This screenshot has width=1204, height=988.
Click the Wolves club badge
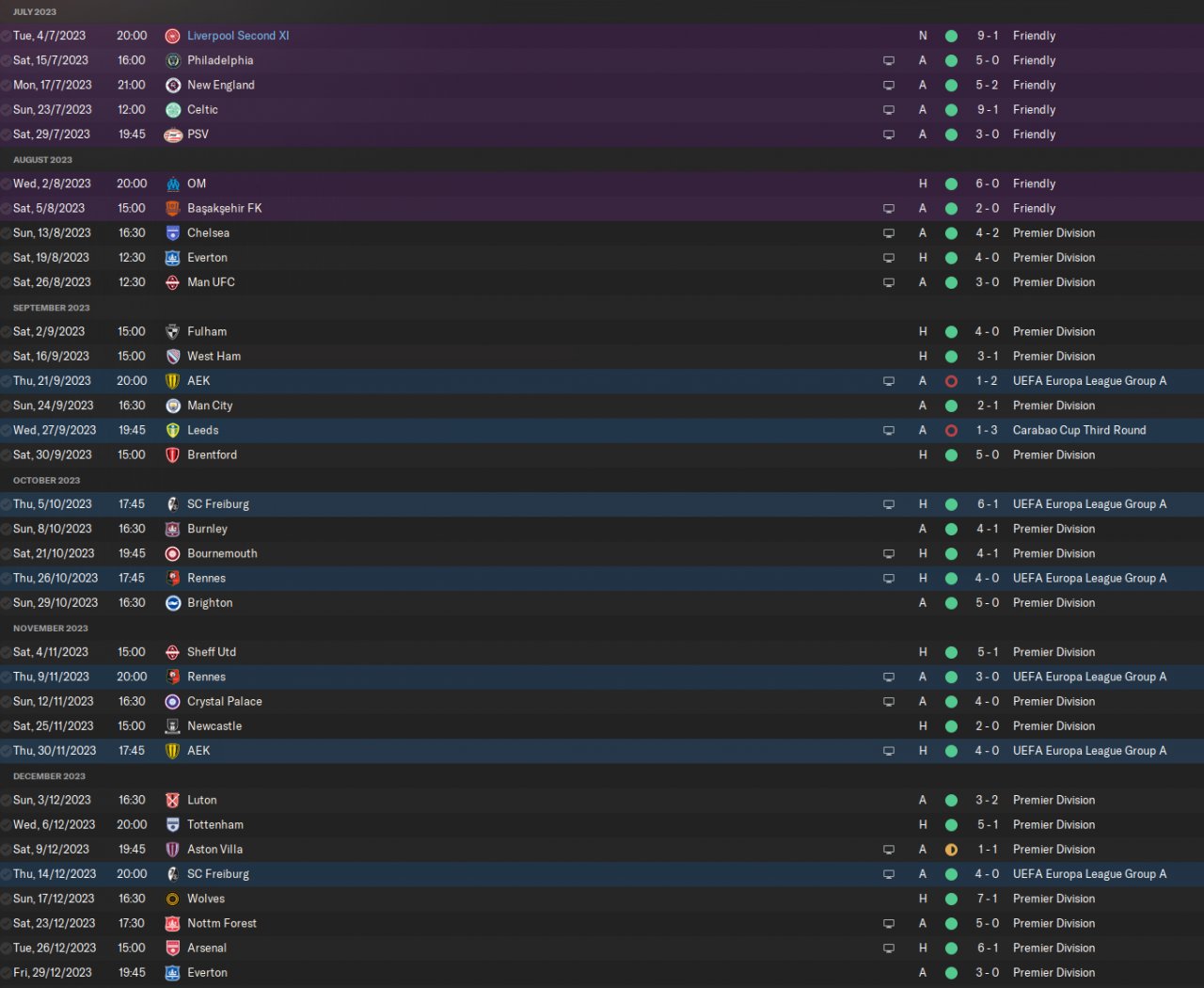click(173, 900)
